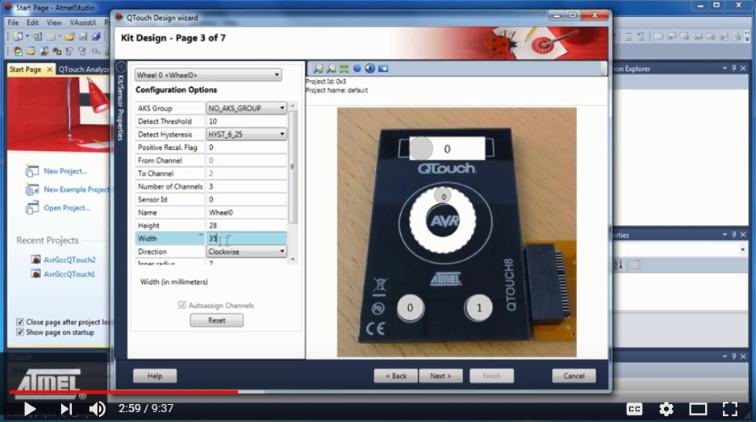Click the zoom out magnifier icon
Screen dimensions: 756x422
[x=332, y=69]
